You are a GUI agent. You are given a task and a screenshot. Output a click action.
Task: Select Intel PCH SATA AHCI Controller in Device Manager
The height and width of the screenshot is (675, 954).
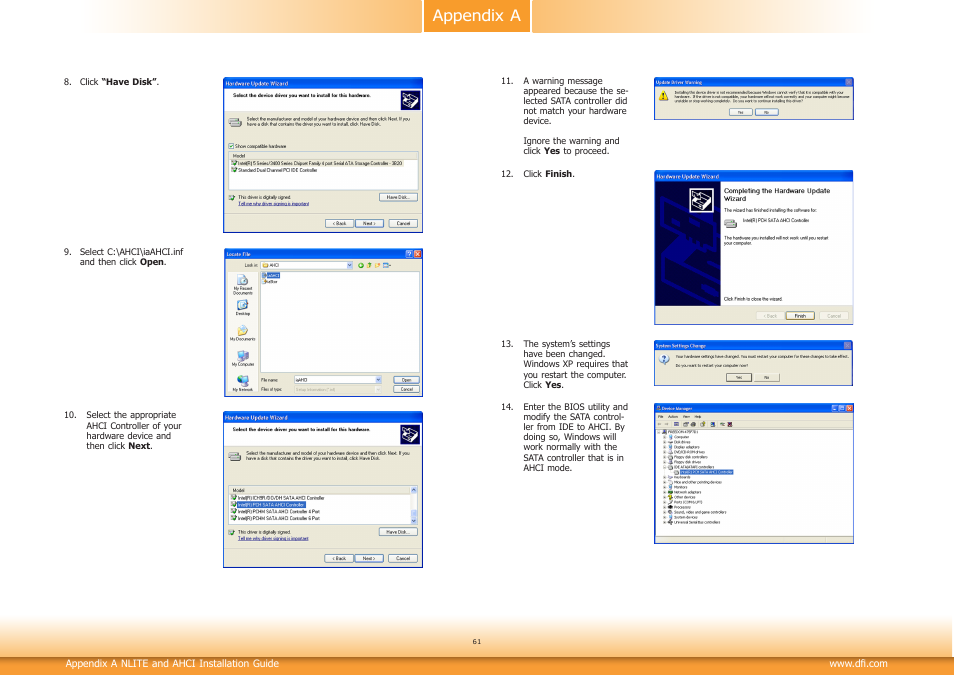[706, 472]
